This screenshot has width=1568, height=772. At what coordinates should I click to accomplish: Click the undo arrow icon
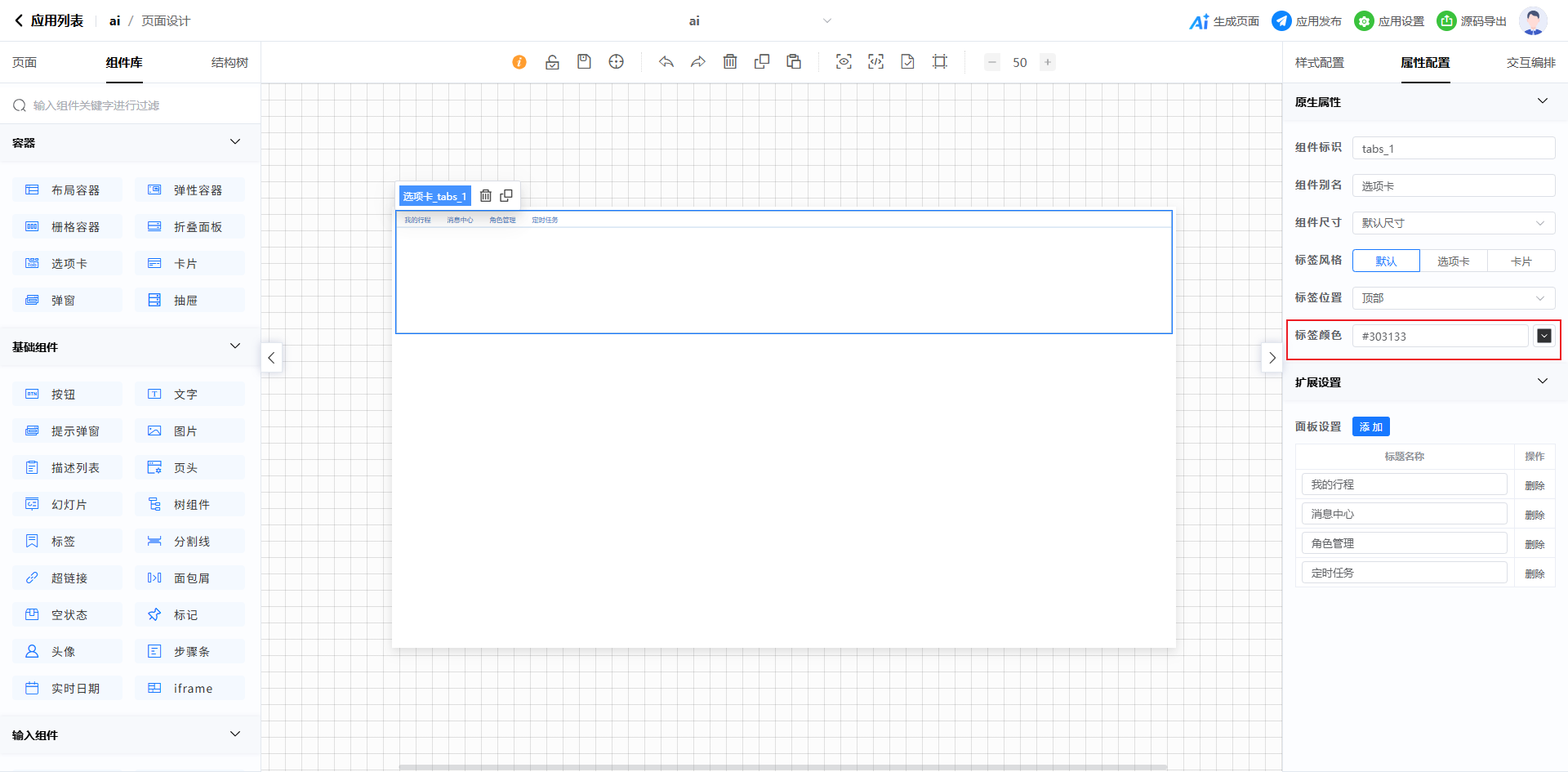666,62
